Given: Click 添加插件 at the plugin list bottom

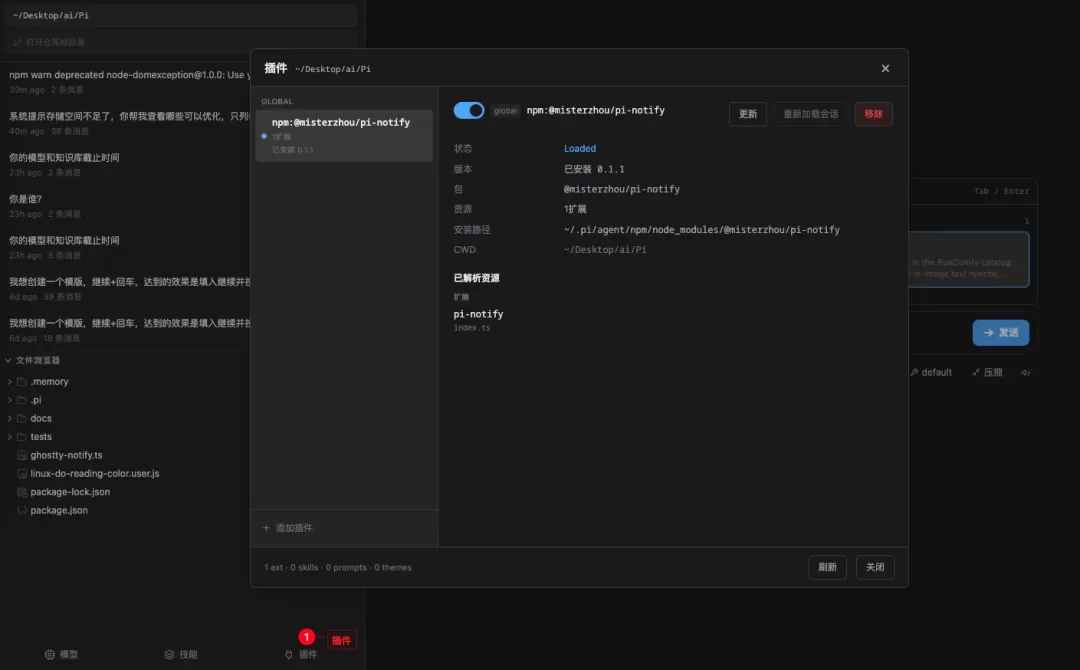Looking at the screenshot, I should pos(287,528).
